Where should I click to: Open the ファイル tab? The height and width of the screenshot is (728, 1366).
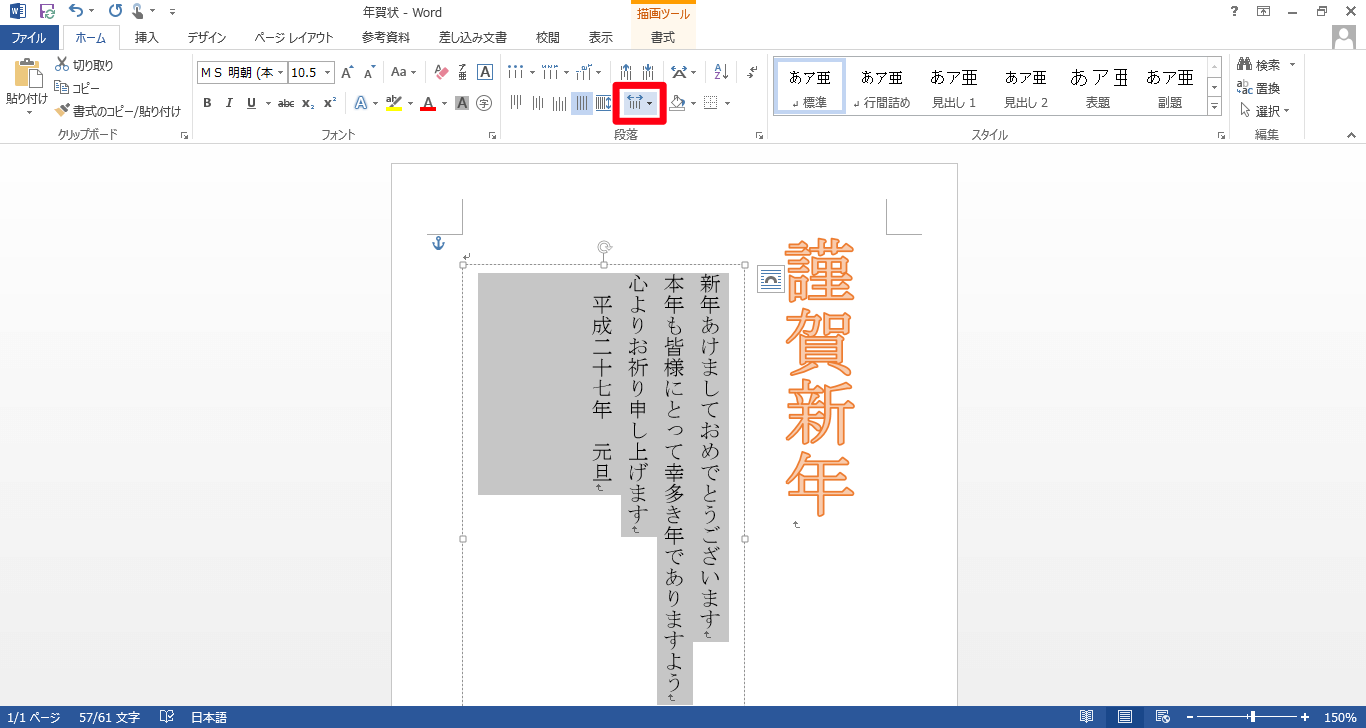pyautogui.click(x=29, y=38)
